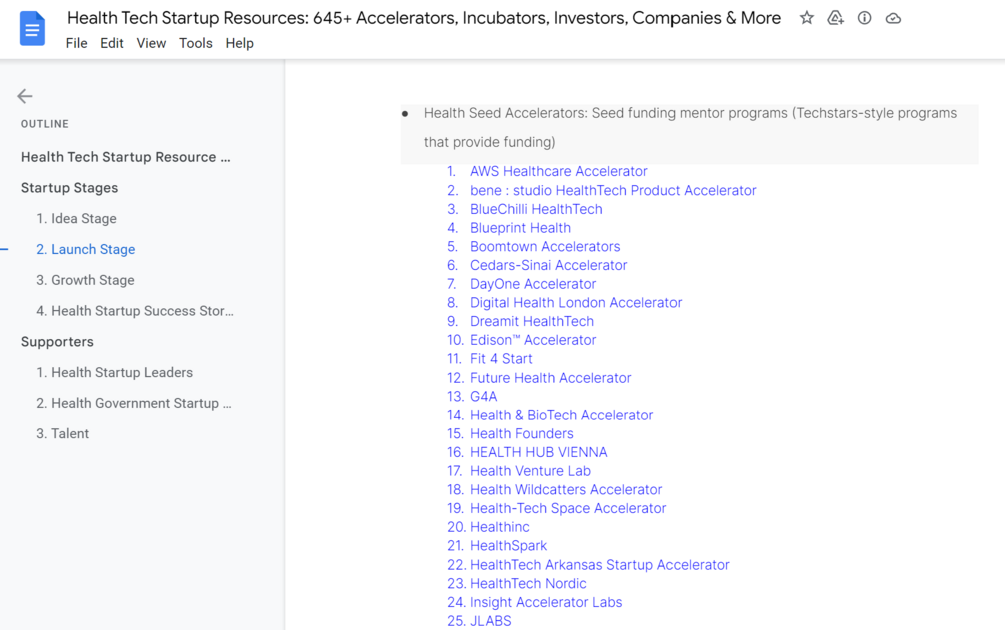The width and height of the screenshot is (1005, 630).
Task: Open the HEALTH HUB VIENNA link
Action: [538, 452]
